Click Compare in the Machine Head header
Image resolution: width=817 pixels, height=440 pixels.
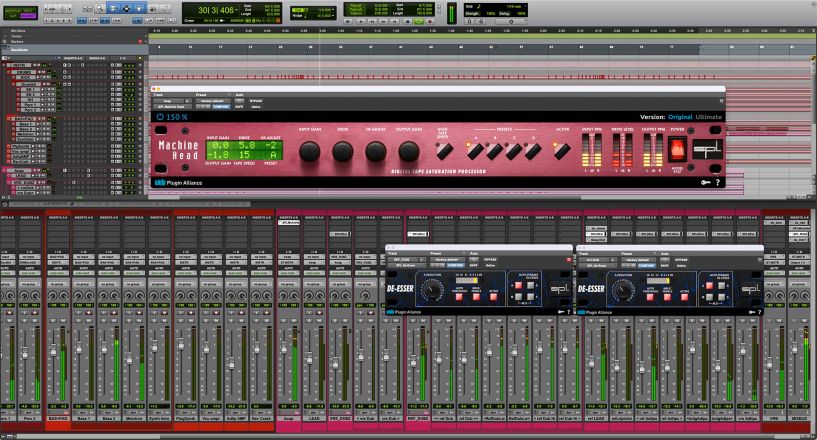point(221,106)
